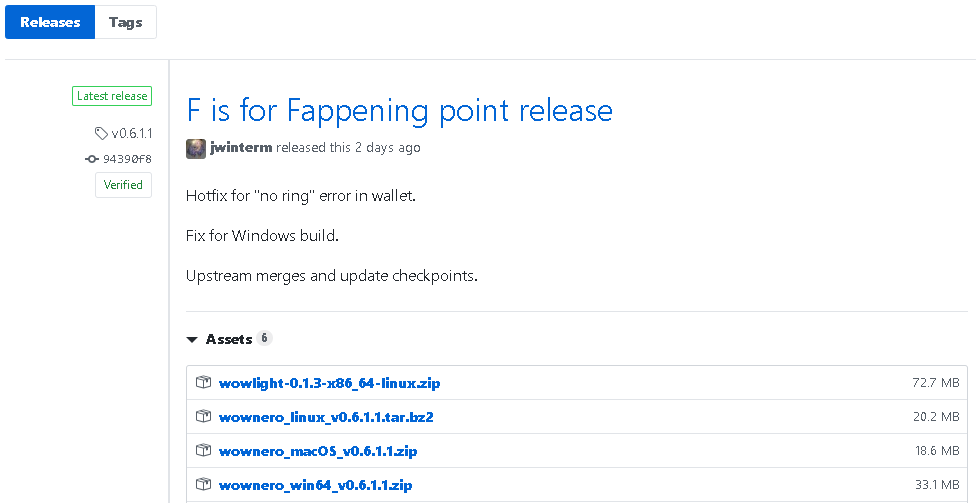Click package icon for wowlight-0.1.3-x86_64-linux.zip
The height and width of the screenshot is (503, 976).
click(203, 383)
